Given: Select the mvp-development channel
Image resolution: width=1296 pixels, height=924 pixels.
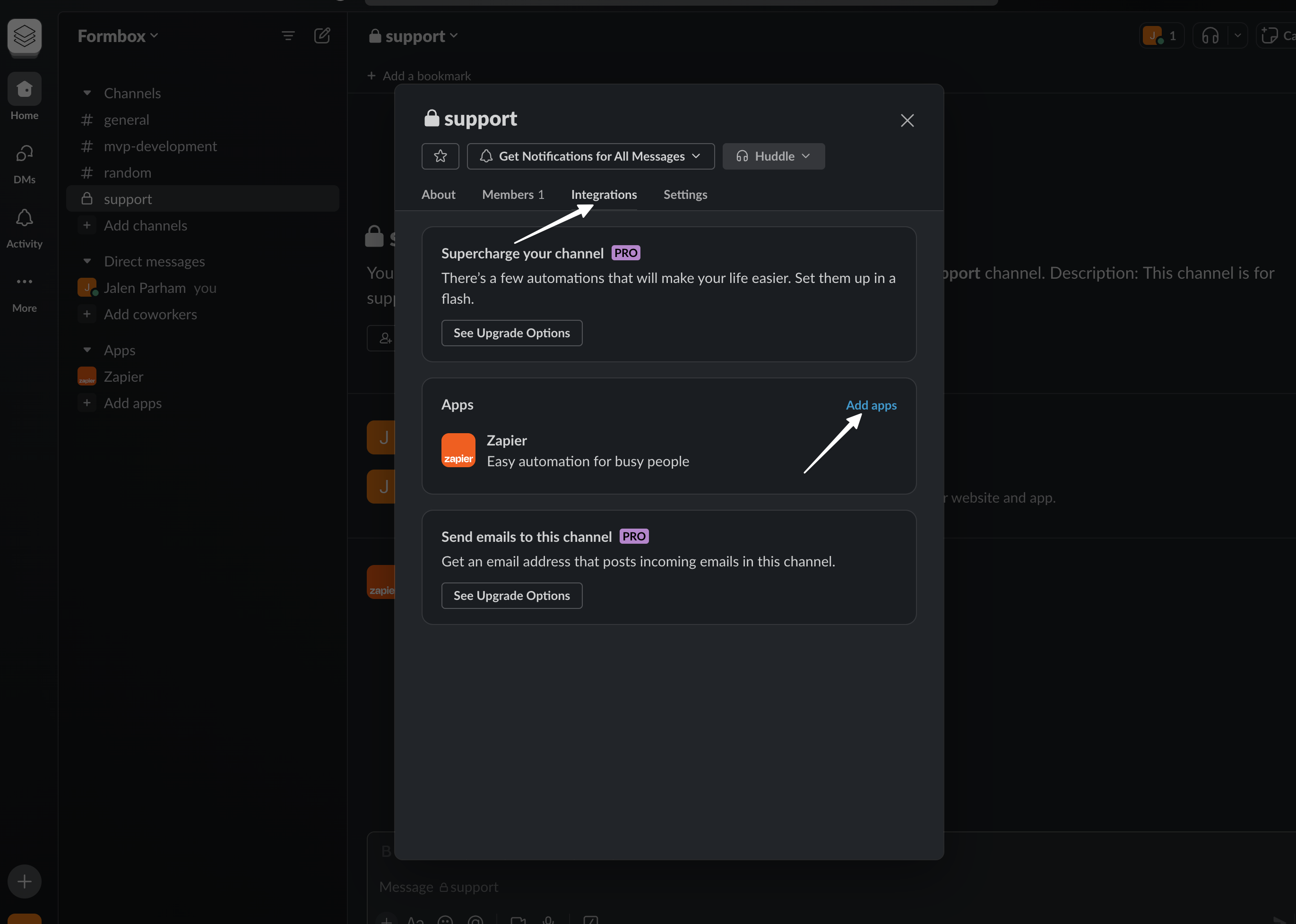Looking at the screenshot, I should point(160,146).
